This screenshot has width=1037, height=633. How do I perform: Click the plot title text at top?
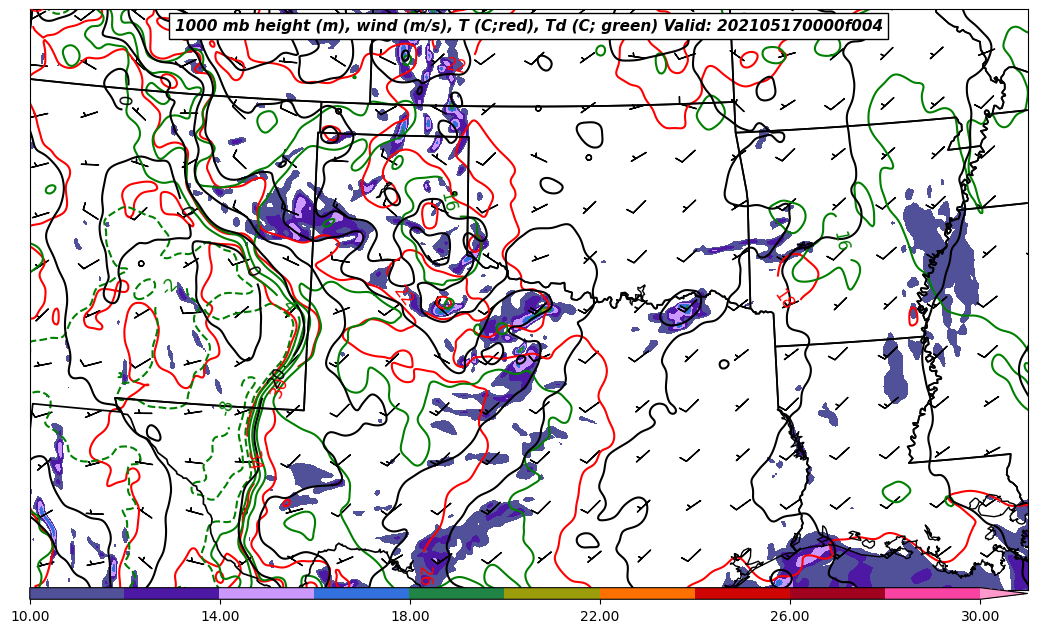pos(529,26)
